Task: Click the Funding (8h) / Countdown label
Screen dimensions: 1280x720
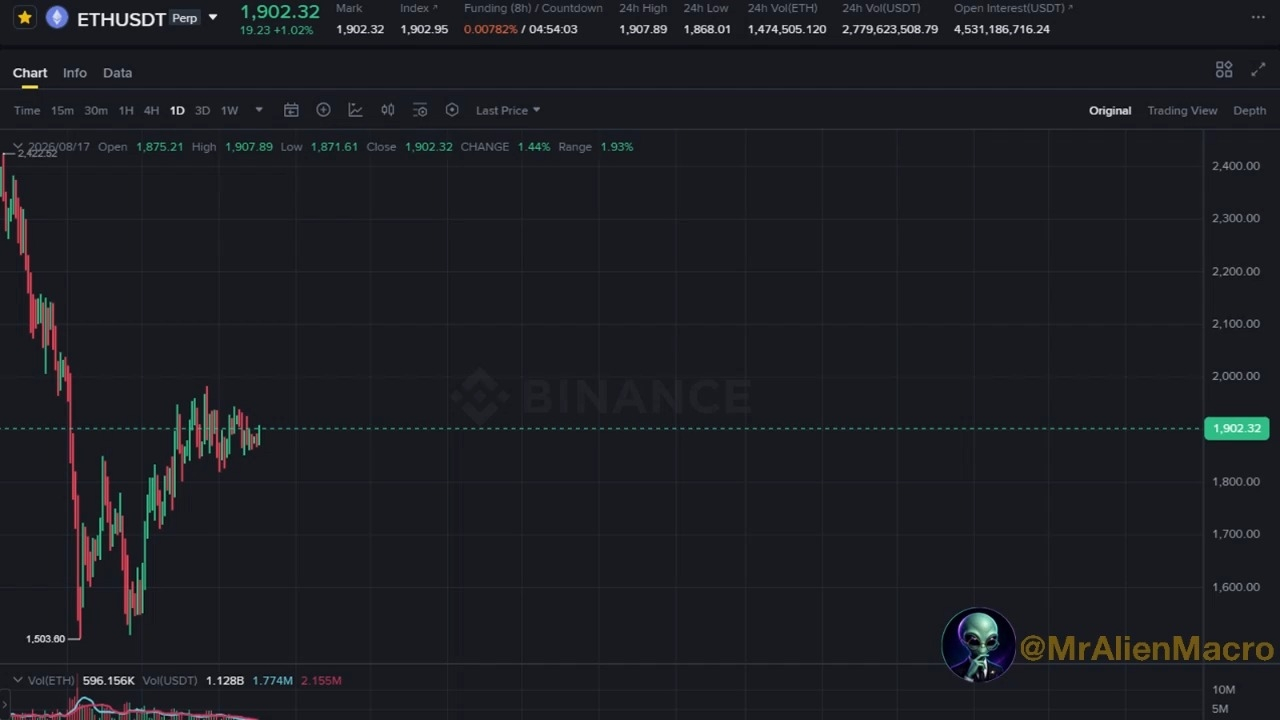Action: coord(533,8)
